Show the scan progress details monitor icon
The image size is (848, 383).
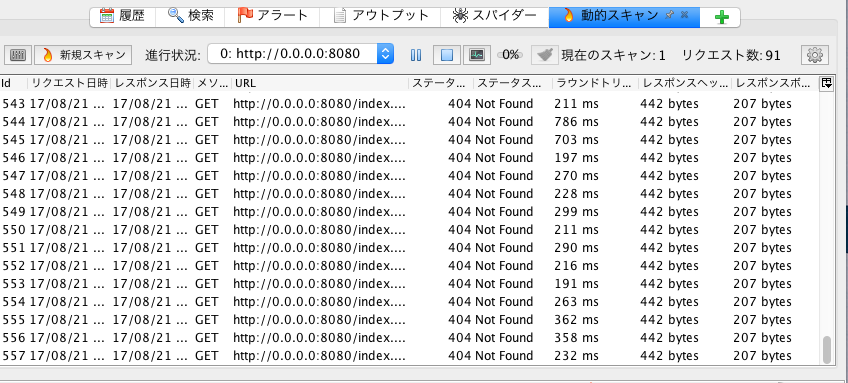(x=477, y=55)
